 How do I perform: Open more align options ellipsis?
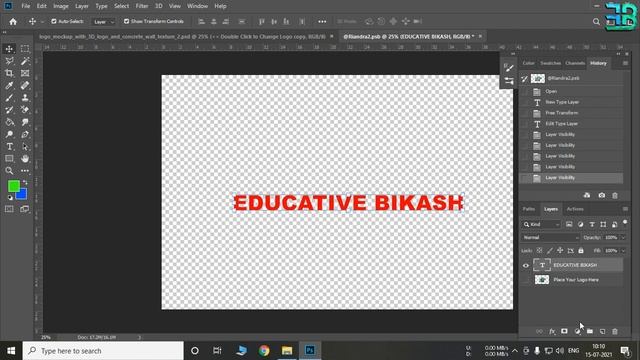click(322, 22)
